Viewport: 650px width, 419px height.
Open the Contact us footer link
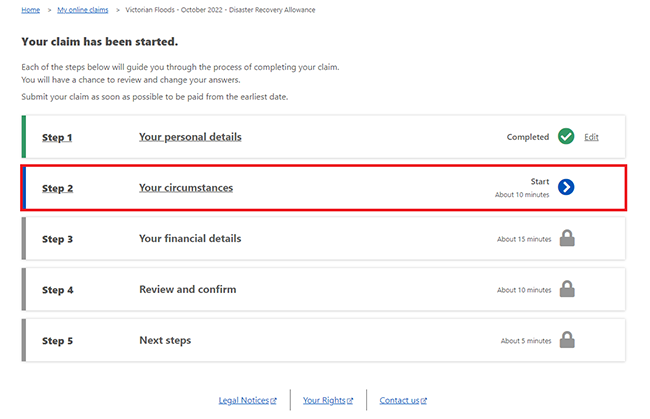coord(399,400)
